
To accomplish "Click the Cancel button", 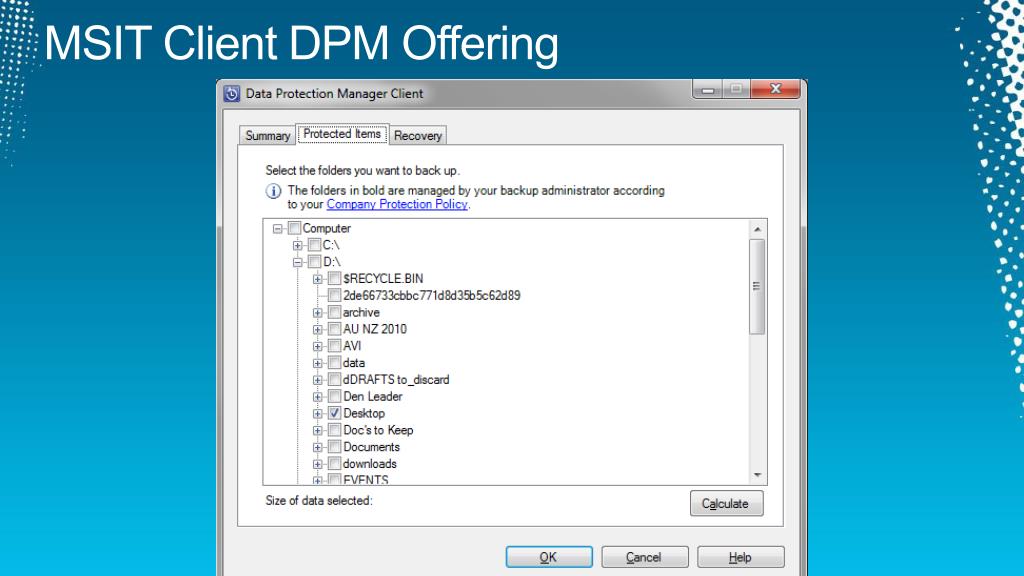I will 644,557.
